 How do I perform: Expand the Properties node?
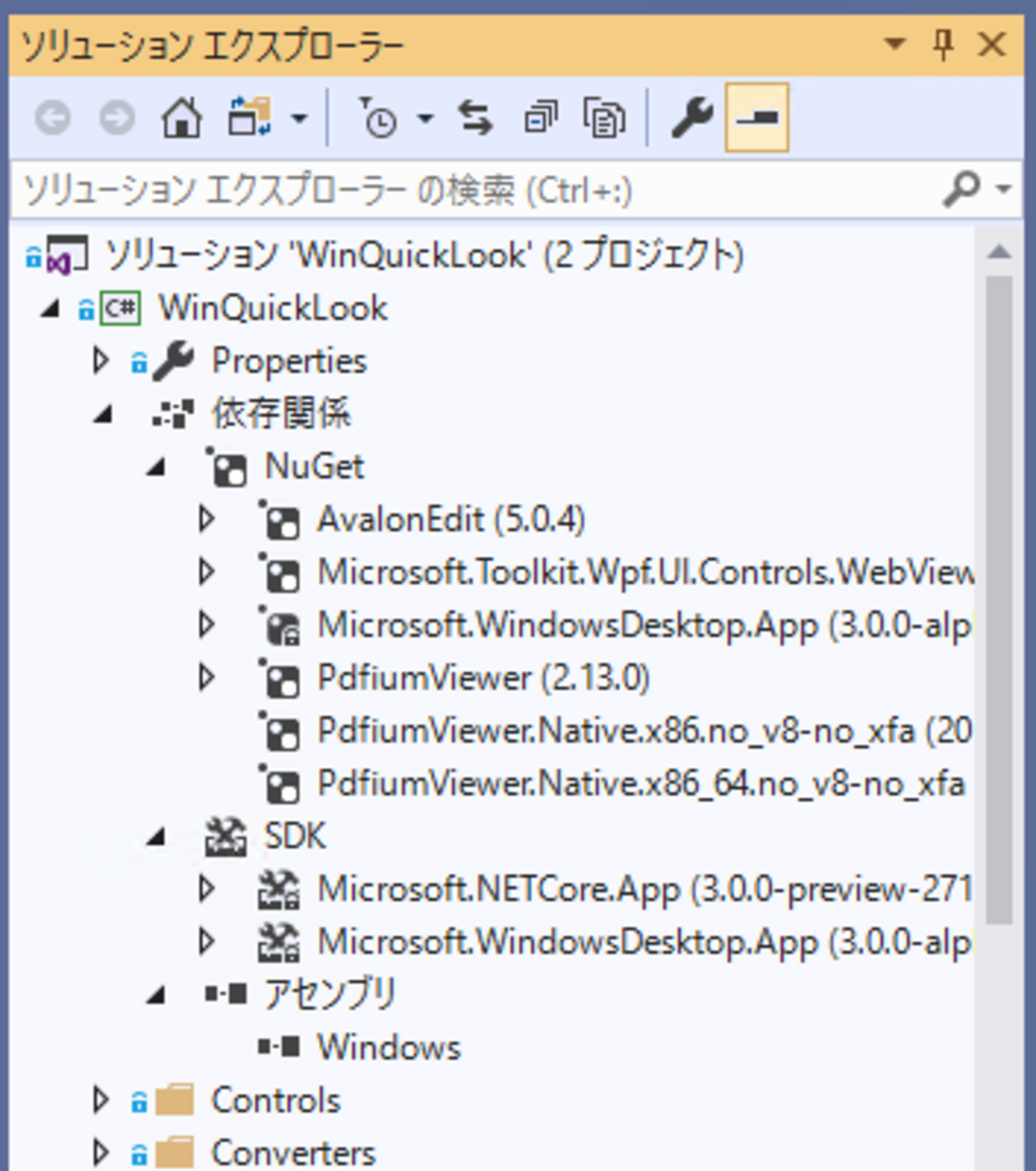coord(100,361)
